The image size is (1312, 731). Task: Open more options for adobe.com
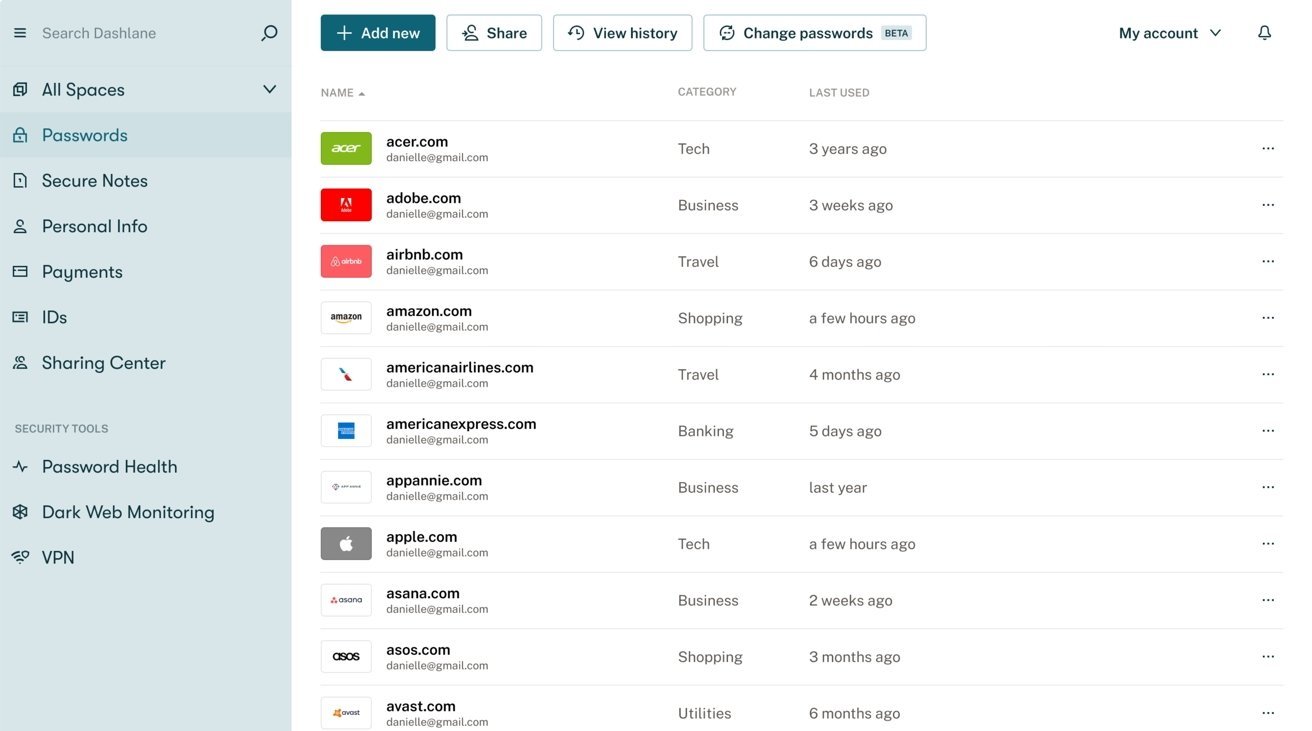coord(1267,205)
